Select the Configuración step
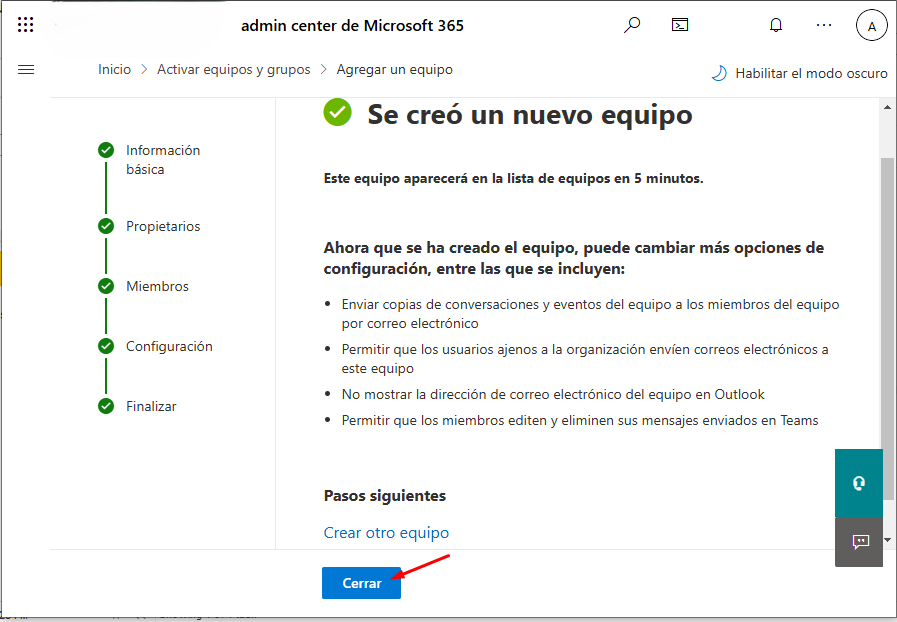This screenshot has height=622, width=897. click(169, 346)
